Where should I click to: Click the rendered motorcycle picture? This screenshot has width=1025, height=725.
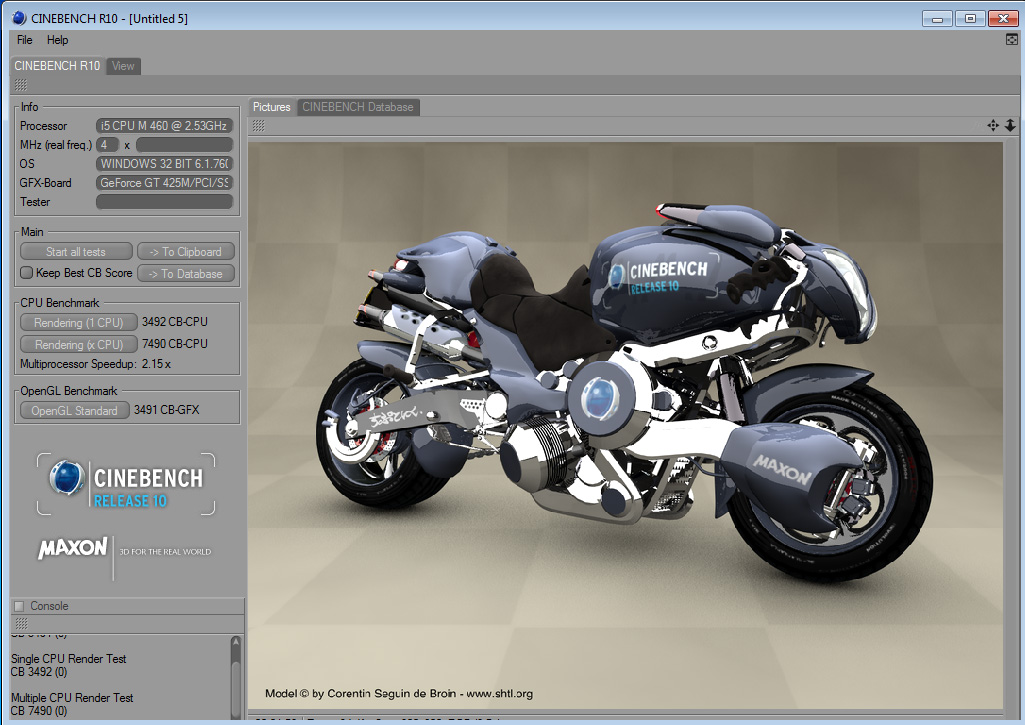click(625, 426)
